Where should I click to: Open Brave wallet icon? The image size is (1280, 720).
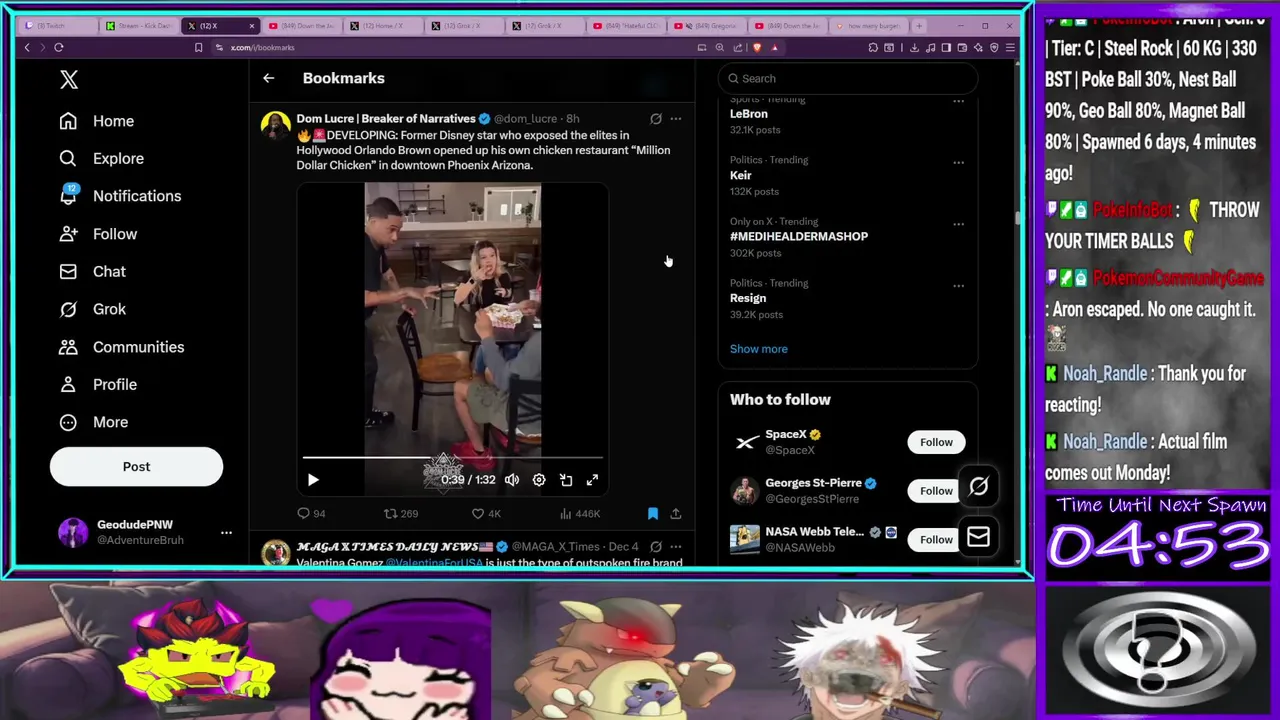[x=962, y=47]
